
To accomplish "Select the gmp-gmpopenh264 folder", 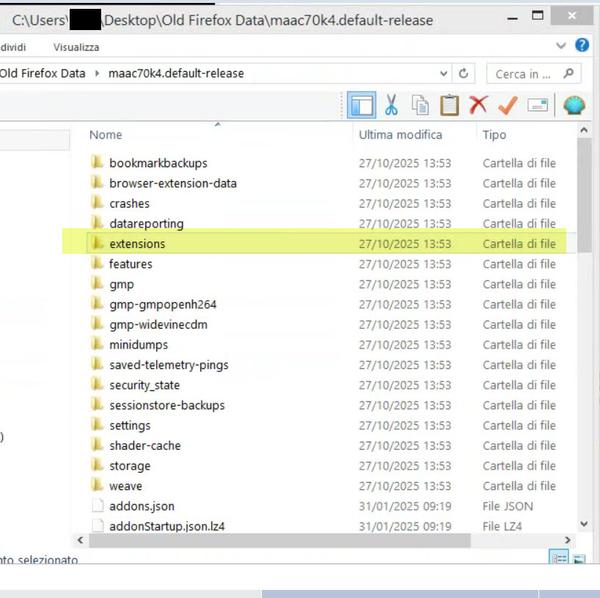I will [x=163, y=305].
